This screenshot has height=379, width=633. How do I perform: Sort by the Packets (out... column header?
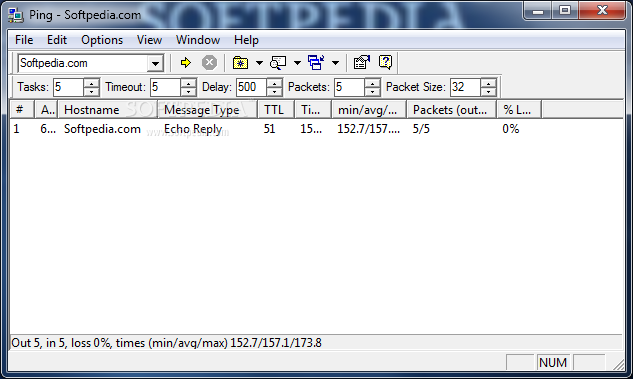[x=452, y=110]
